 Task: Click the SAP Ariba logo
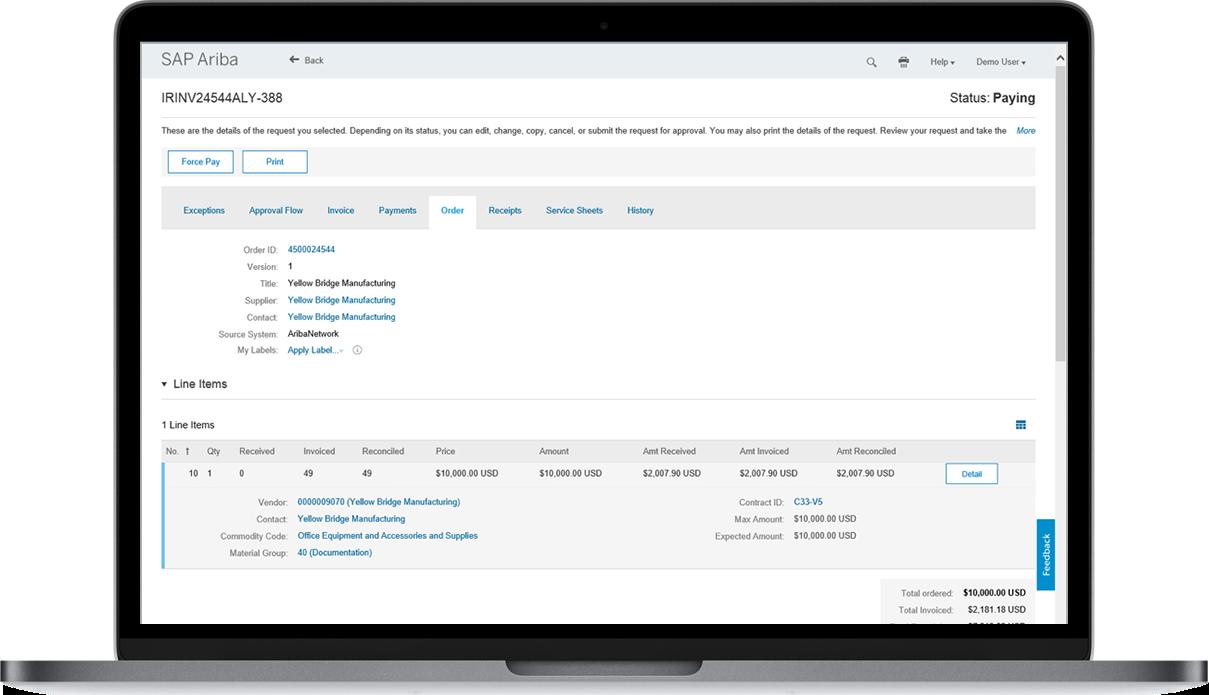click(200, 59)
